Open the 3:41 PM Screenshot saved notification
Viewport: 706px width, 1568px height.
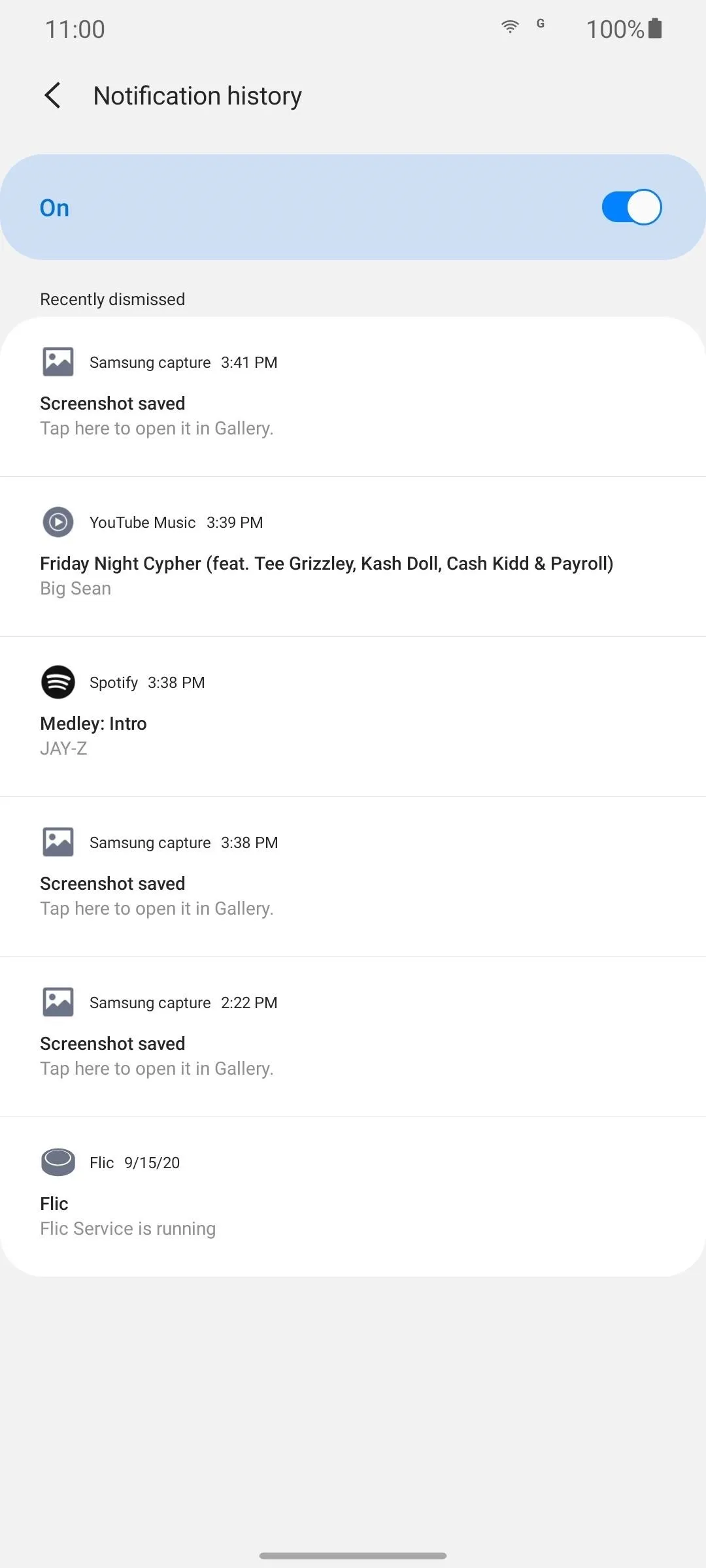coord(353,397)
